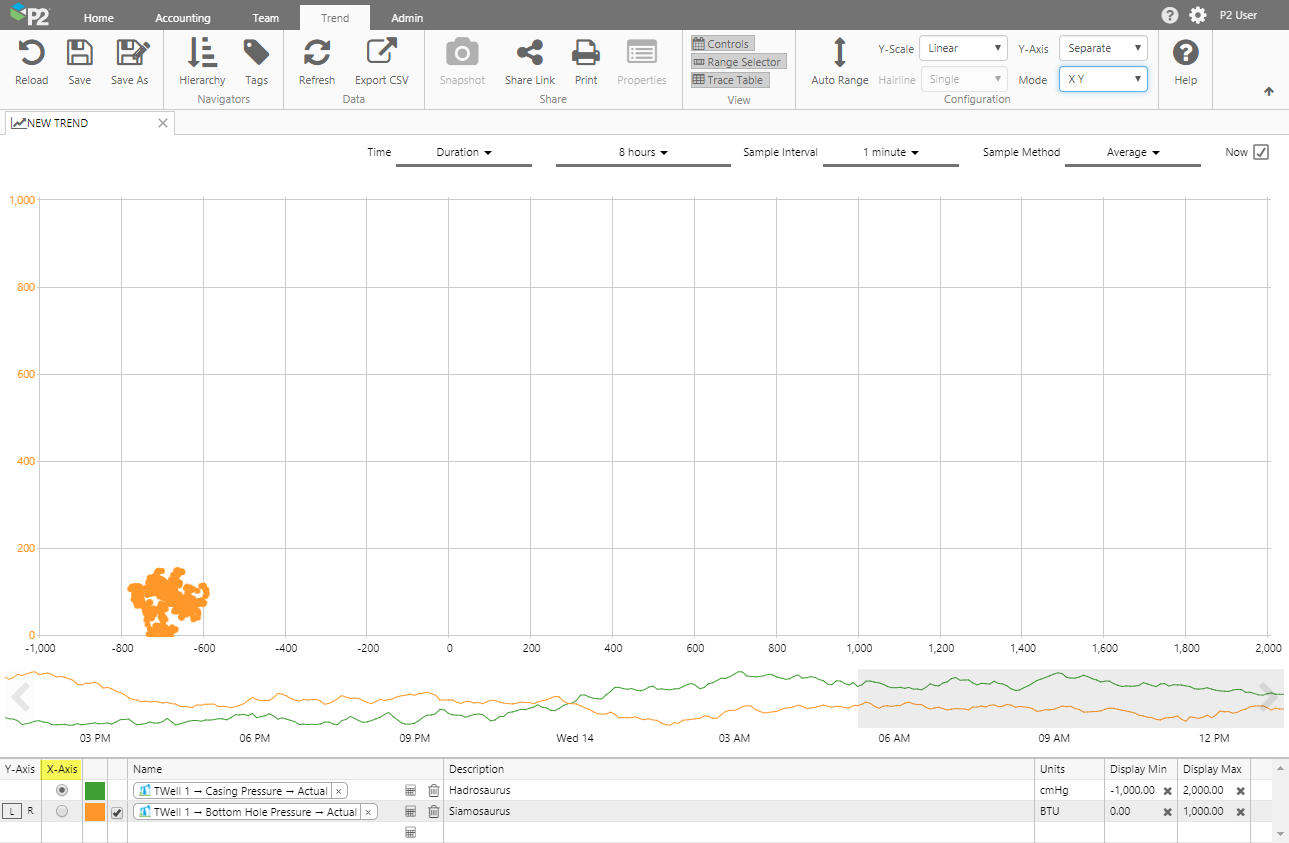Screen dimensions: 1289x843
Task: Delete the Casing Pressure trace with trash icon
Action: point(433,791)
